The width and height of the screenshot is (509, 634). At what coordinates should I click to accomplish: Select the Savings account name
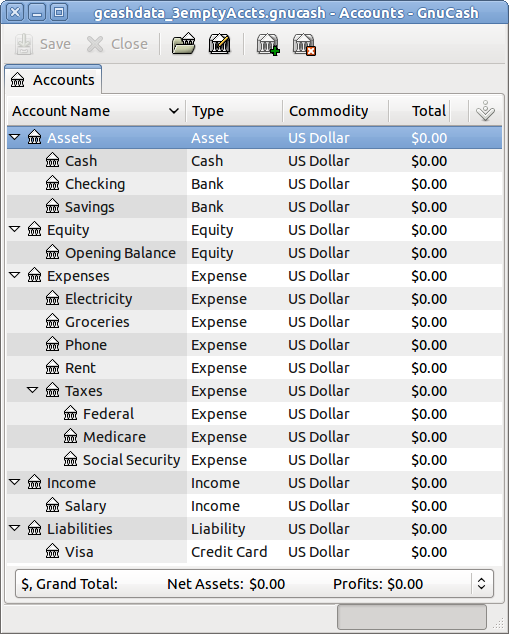tap(90, 207)
